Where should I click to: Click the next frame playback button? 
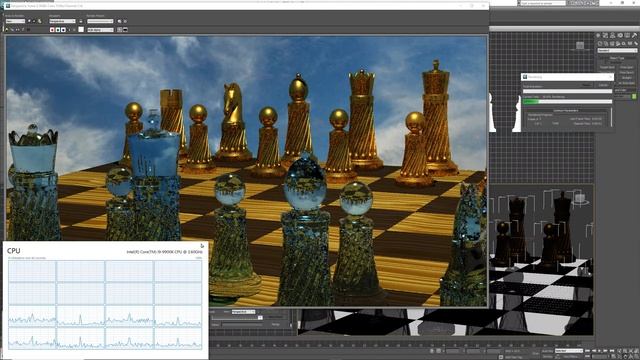click(x=605, y=351)
